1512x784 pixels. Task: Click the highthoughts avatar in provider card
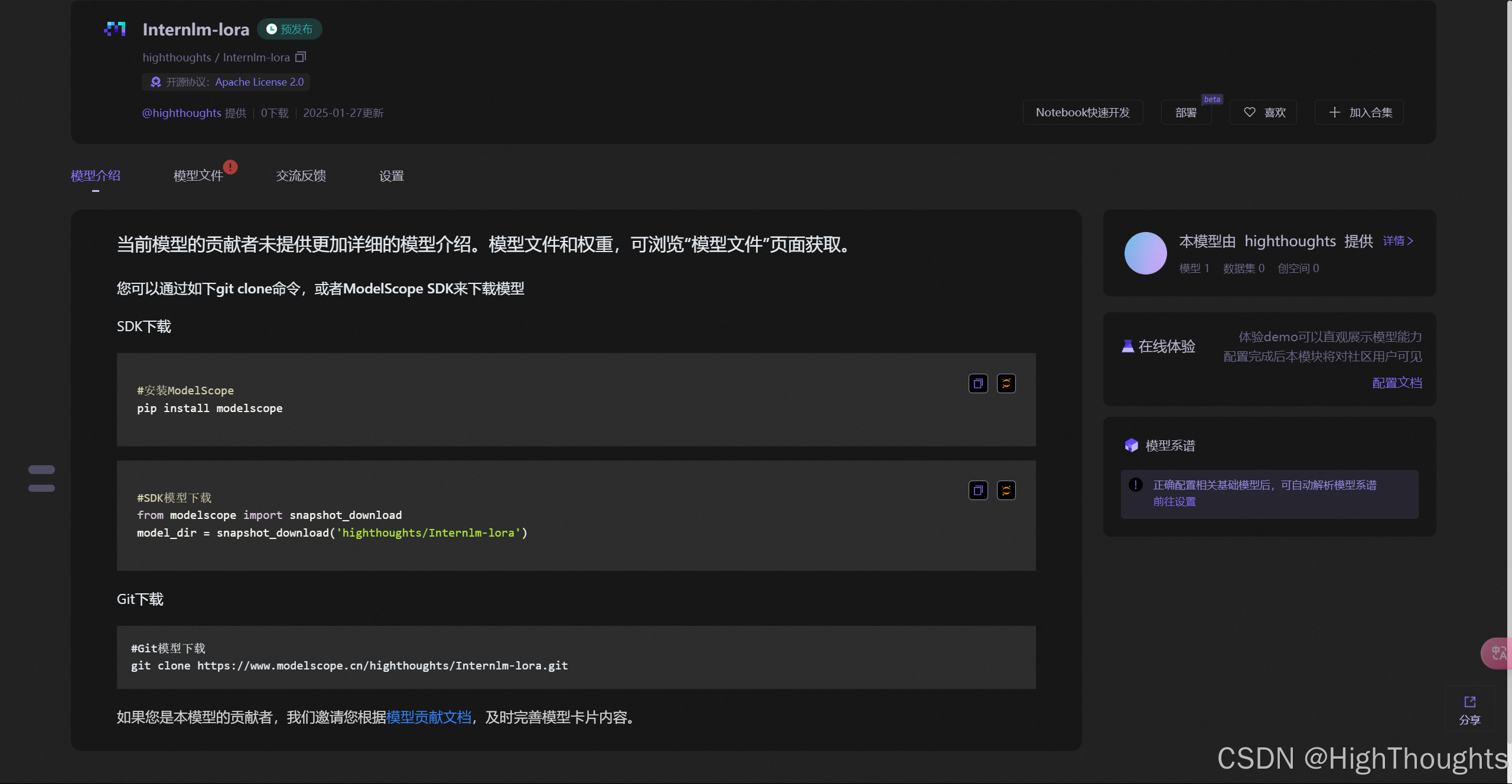click(1146, 253)
